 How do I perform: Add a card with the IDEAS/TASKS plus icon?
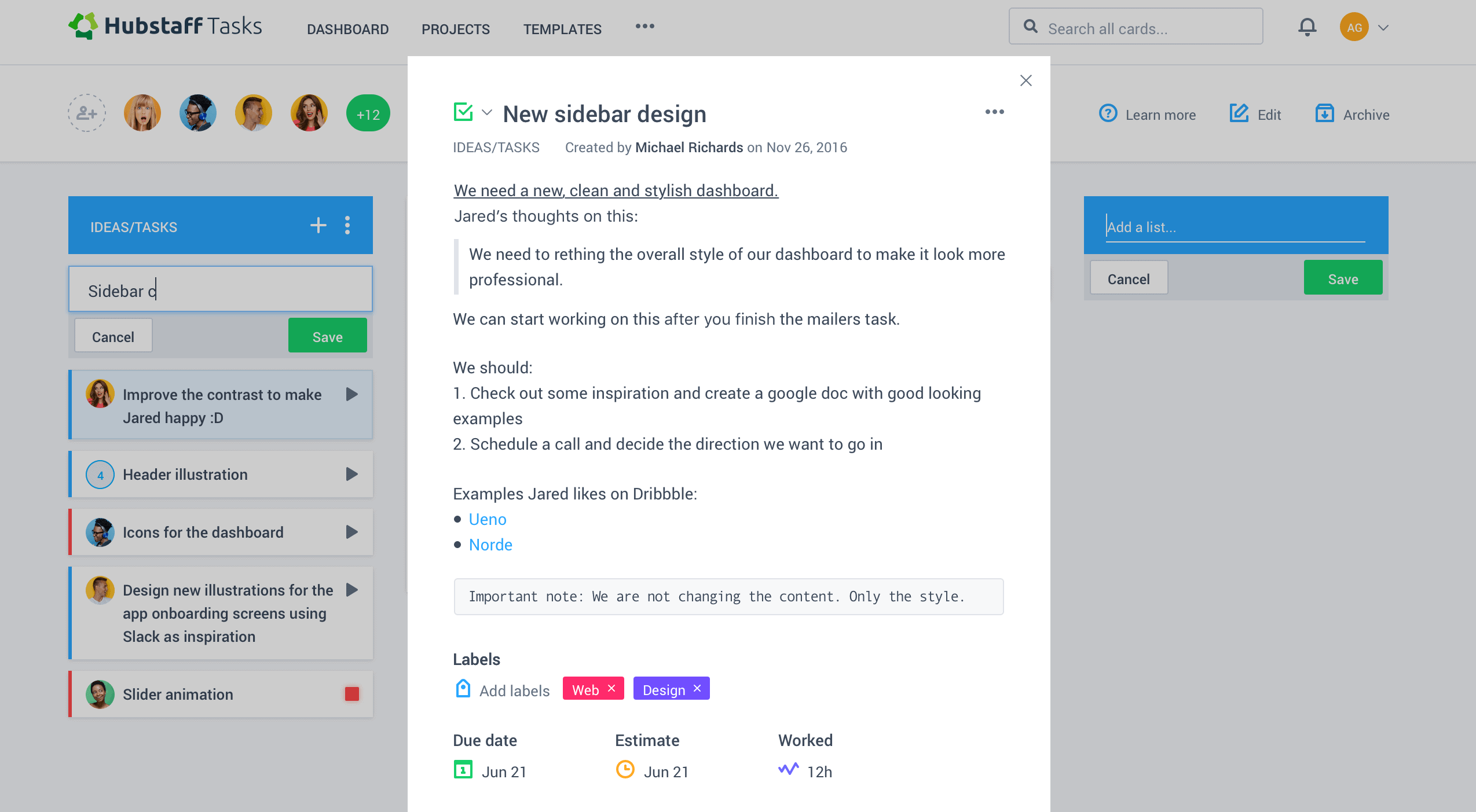point(318,225)
